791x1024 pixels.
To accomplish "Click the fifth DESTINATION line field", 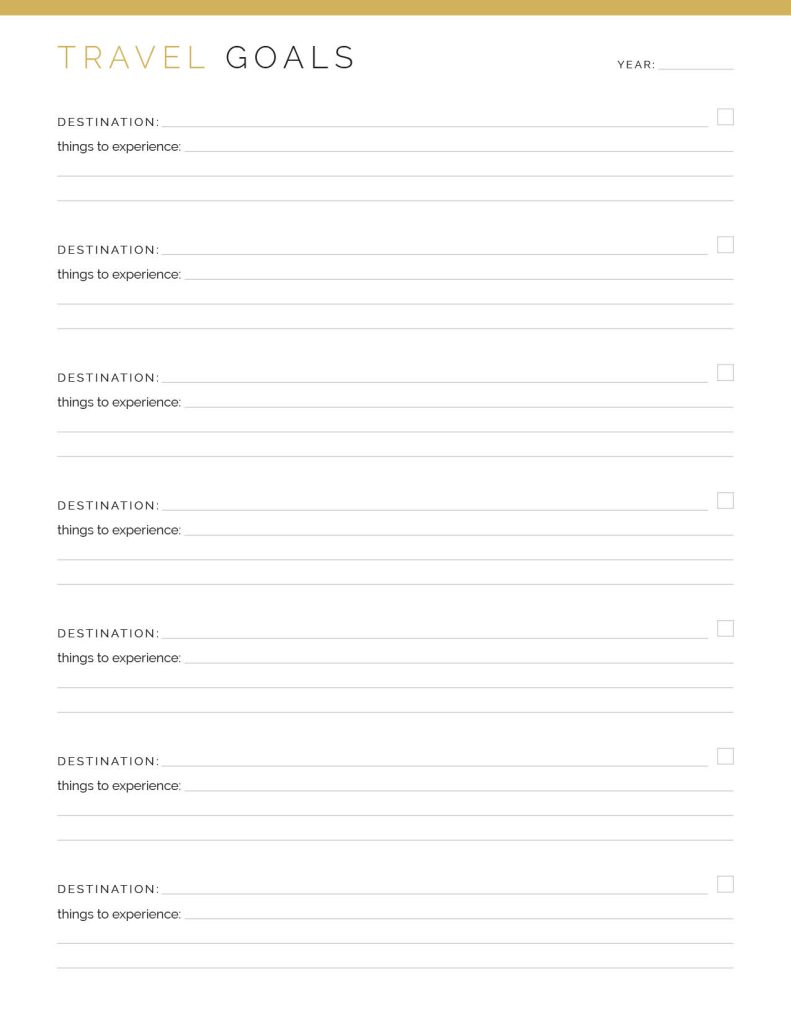I will pos(434,633).
